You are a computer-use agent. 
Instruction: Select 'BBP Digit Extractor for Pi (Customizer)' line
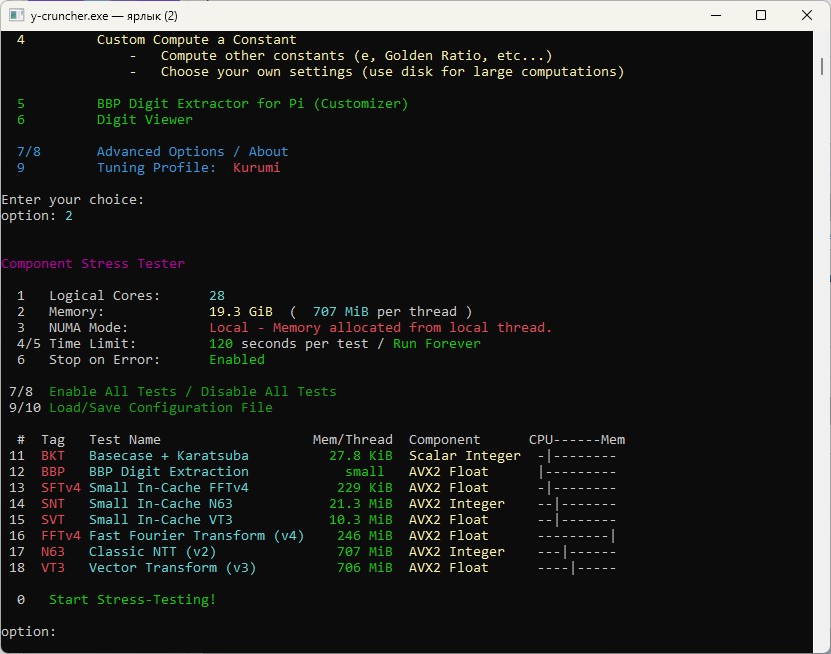coord(252,104)
